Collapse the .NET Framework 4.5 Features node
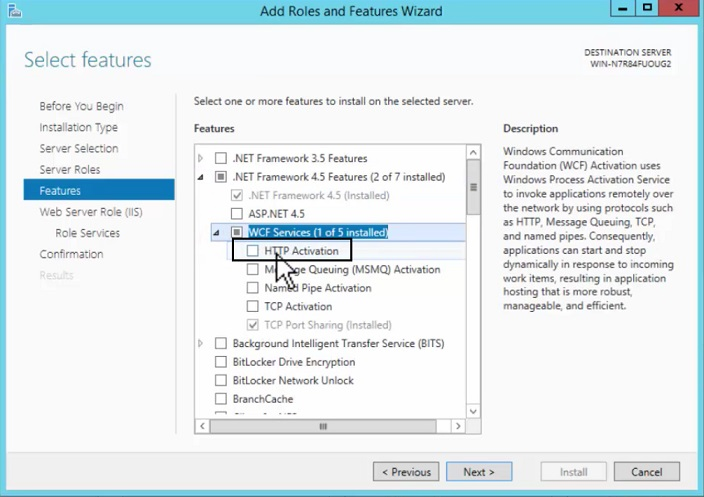This screenshot has width=704, height=497. point(201,177)
